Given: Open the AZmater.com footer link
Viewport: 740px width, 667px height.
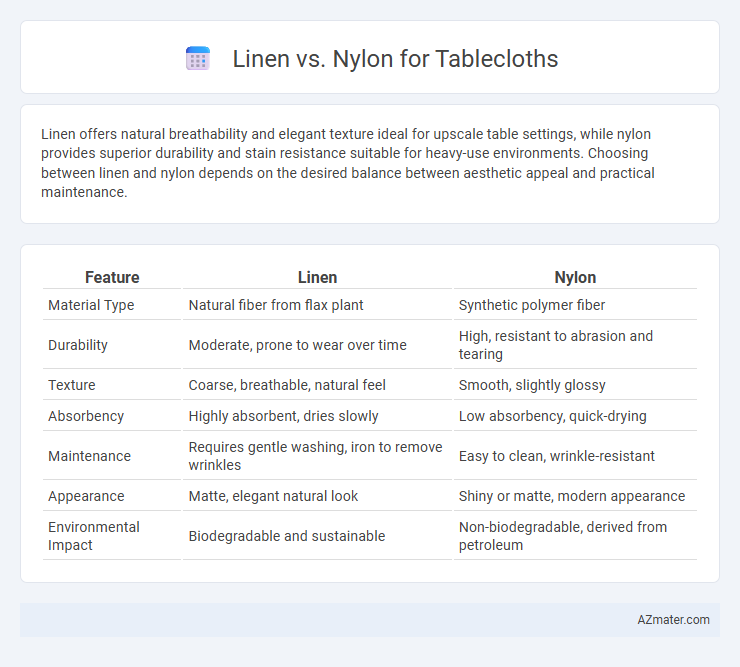Looking at the screenshot, I should (x=673, y=619).
